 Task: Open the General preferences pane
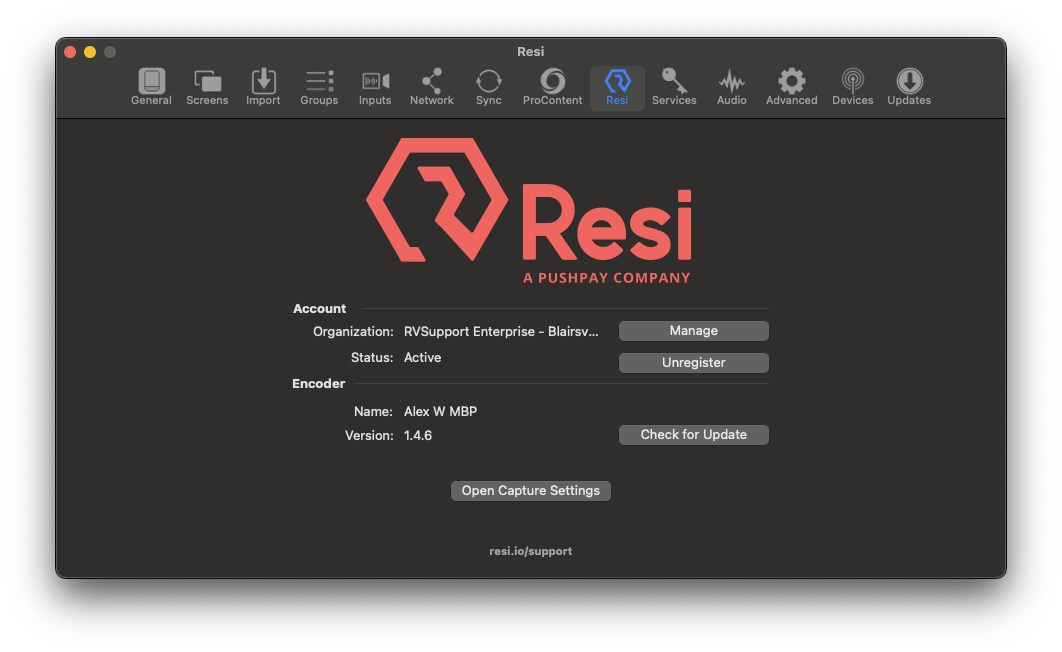(151, 87)
